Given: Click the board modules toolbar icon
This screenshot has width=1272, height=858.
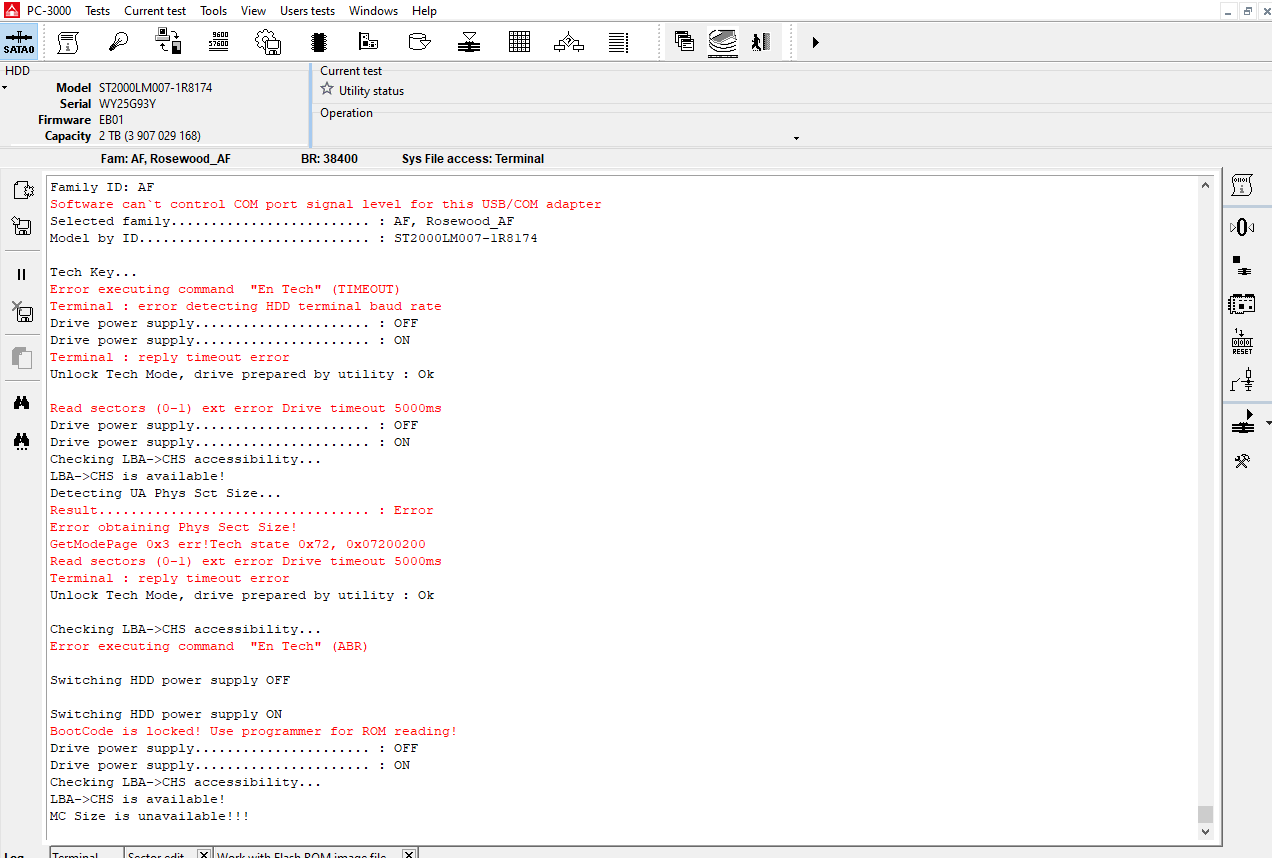Looking at the screenshot, I should (x=369, y=42).
